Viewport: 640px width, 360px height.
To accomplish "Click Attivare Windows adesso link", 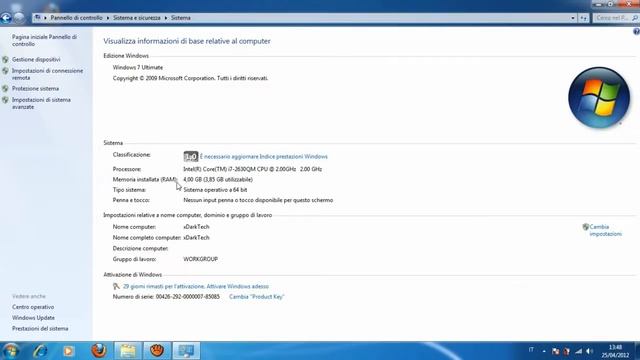I will click(x=238, y=287).
